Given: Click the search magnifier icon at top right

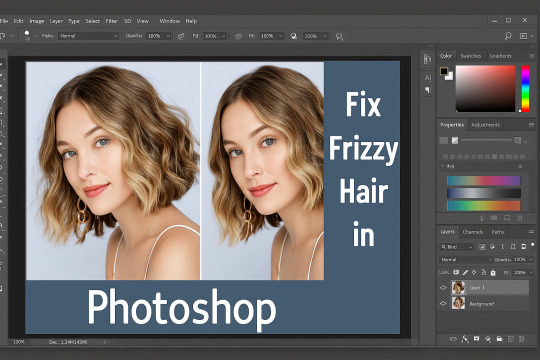Looking at the screenshot, I should point(508,36).
